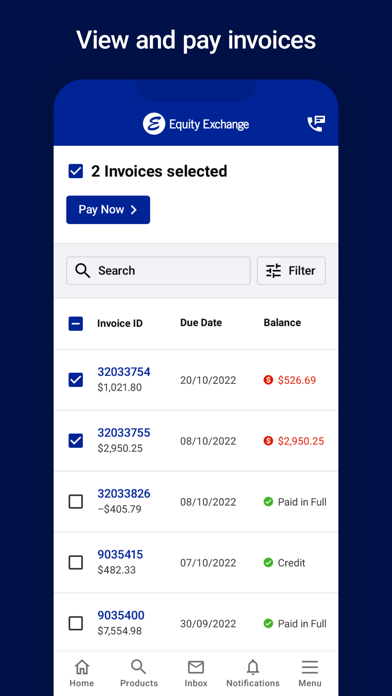Click the due date 07/10/2022

pyautogui.click(x=208, y=563)
